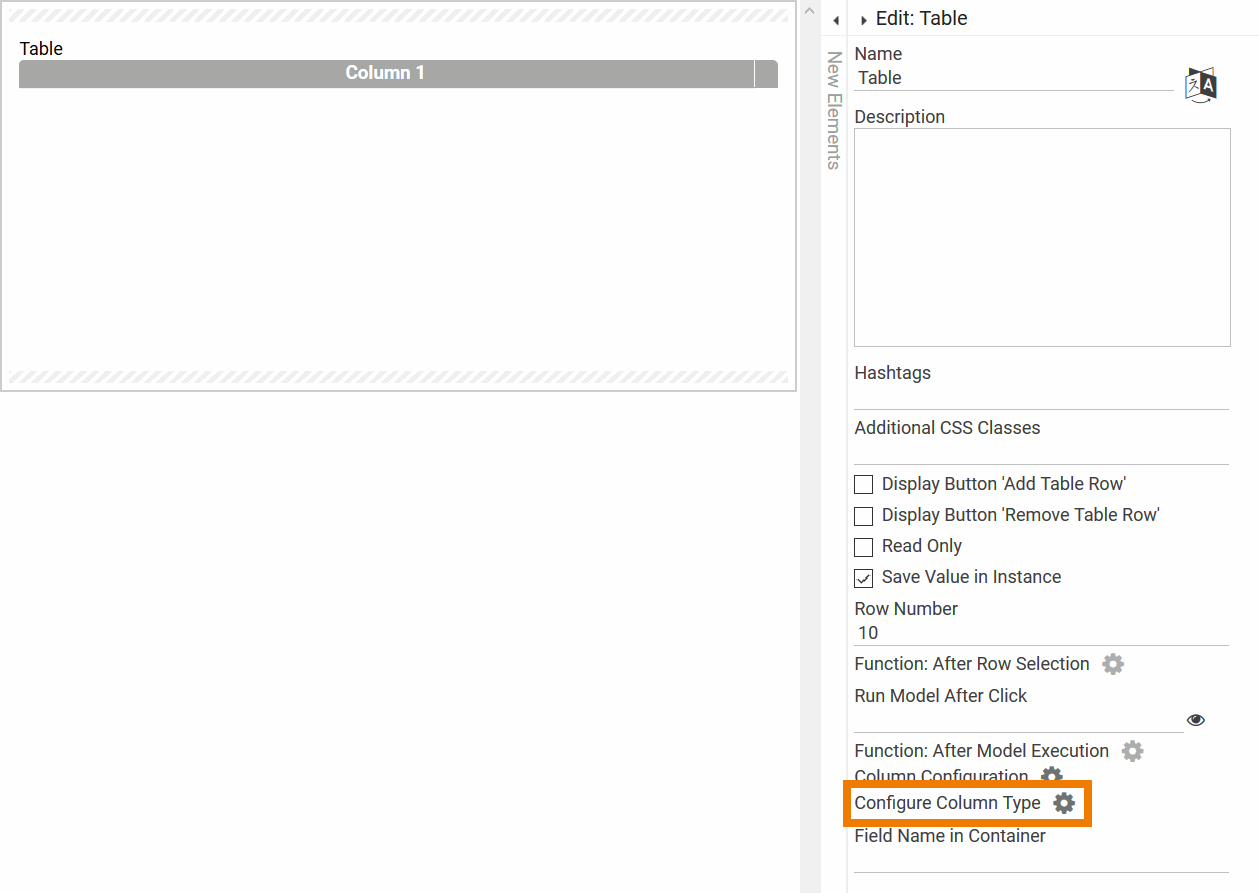Open the After Row Selection function gear

[1113, 664]
